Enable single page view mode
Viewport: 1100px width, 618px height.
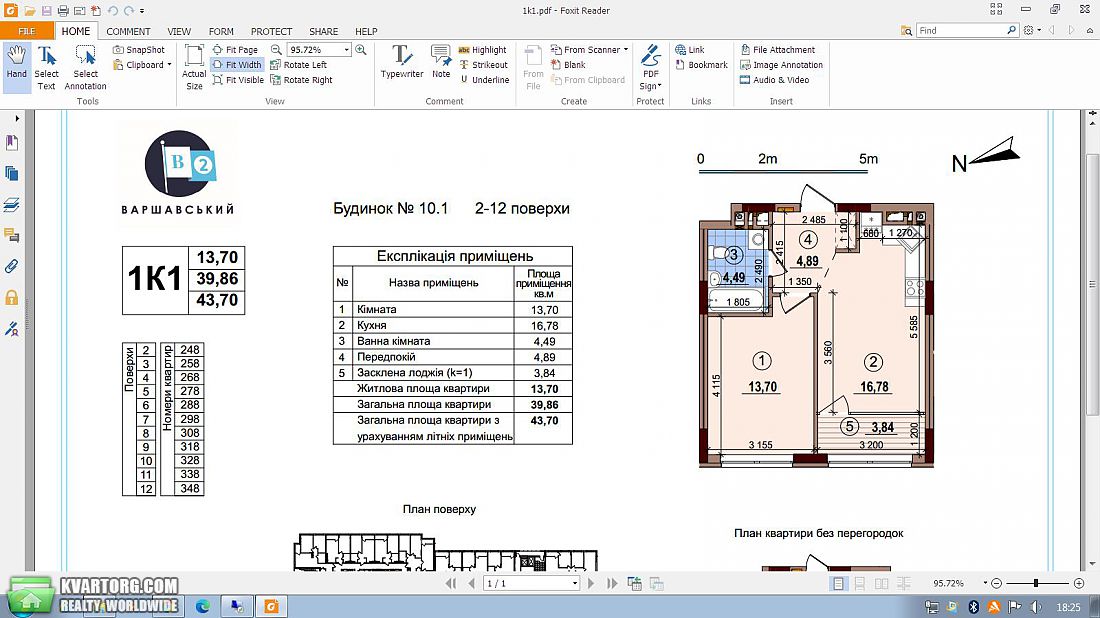838,584
